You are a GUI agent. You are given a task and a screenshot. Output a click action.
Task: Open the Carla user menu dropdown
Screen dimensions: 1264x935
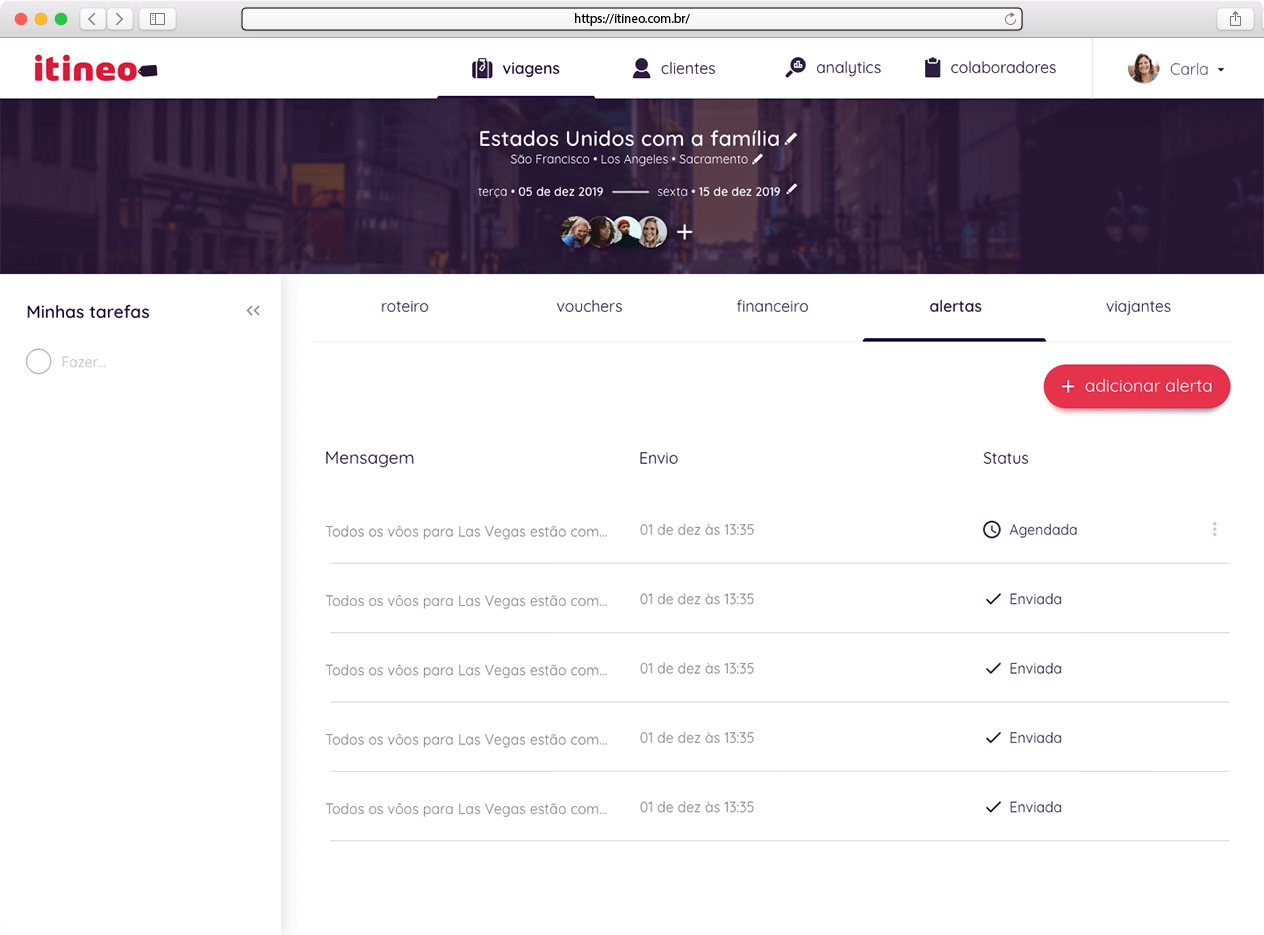coord(1177,69)
